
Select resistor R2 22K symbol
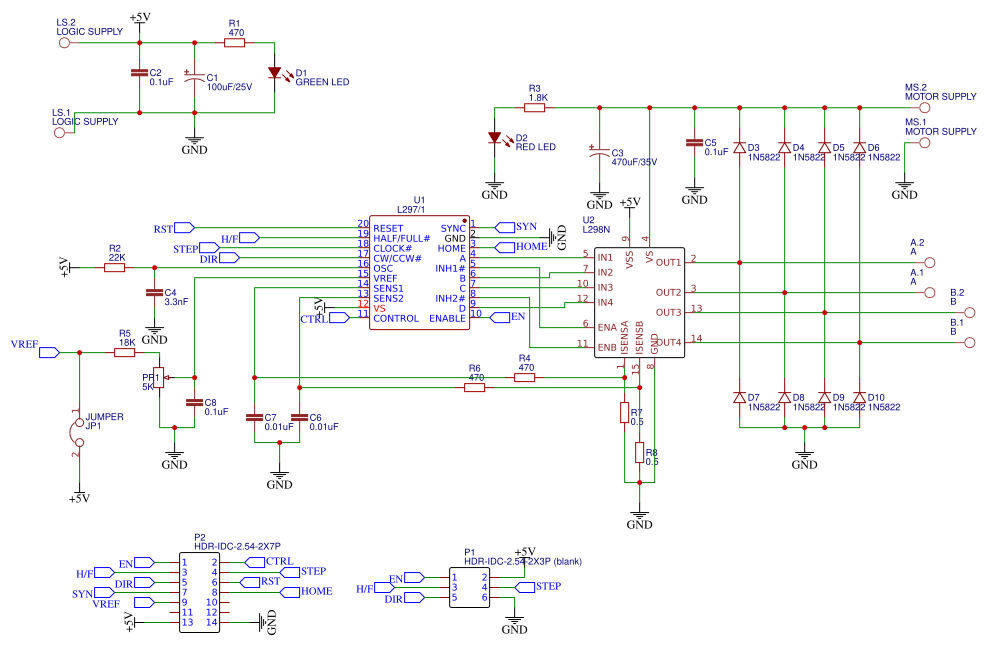pos(117,267)
